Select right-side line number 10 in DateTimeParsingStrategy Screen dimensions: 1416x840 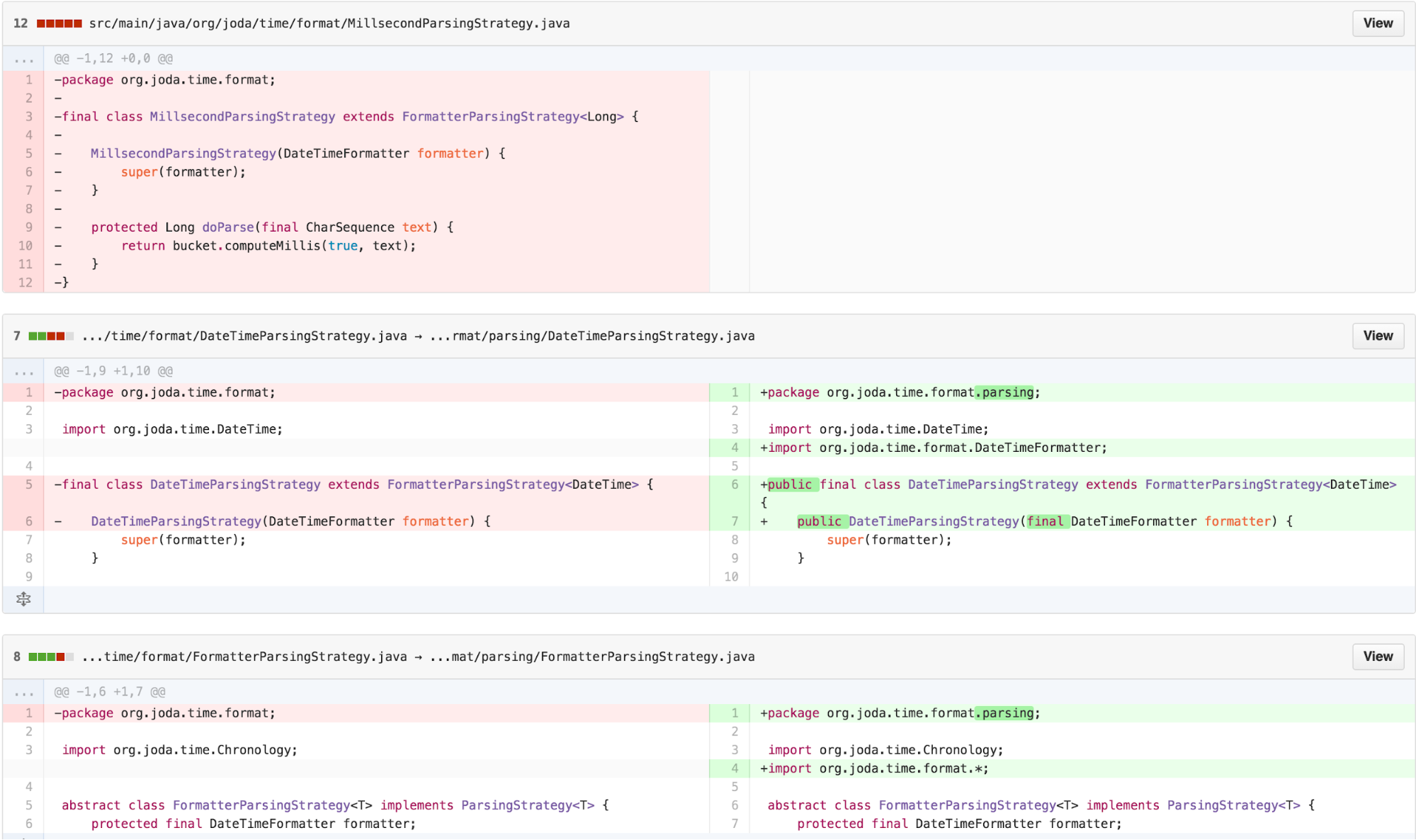731,577
